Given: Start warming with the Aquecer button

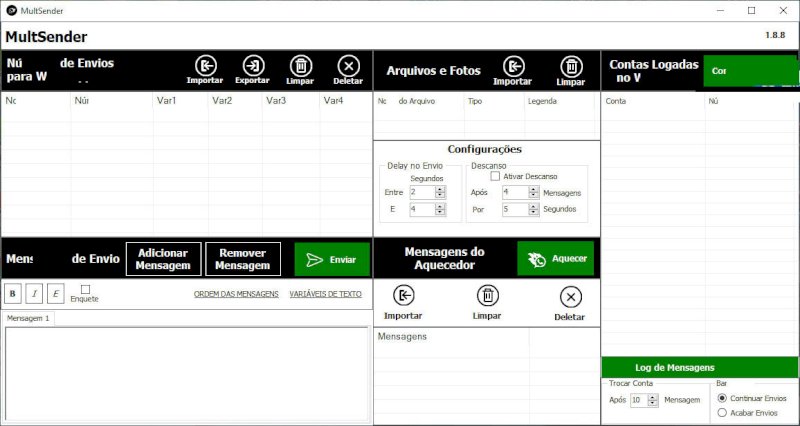Looking at the screenshot, I should 556,258.
